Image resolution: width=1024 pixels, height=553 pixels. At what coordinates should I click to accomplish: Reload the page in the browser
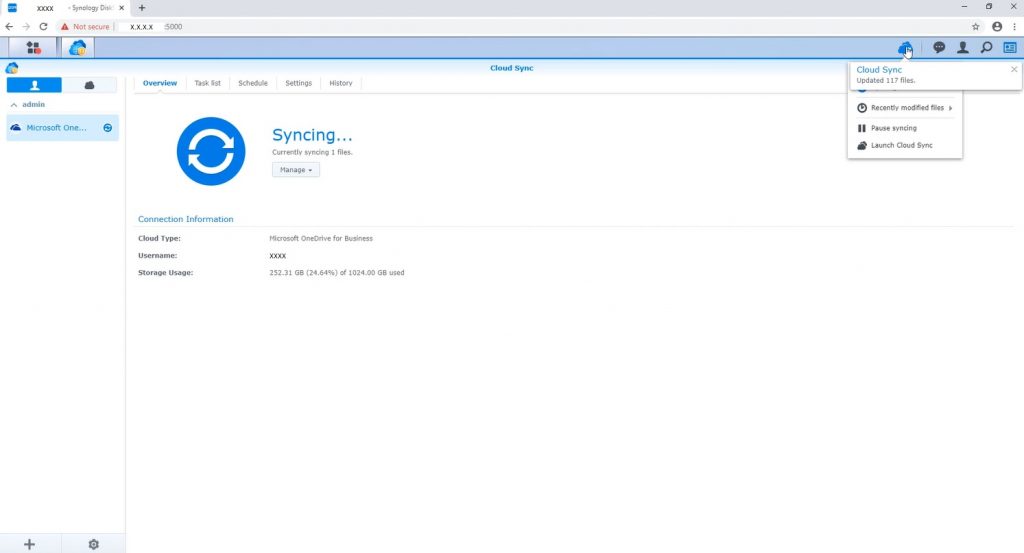click(x=43, y=27)
